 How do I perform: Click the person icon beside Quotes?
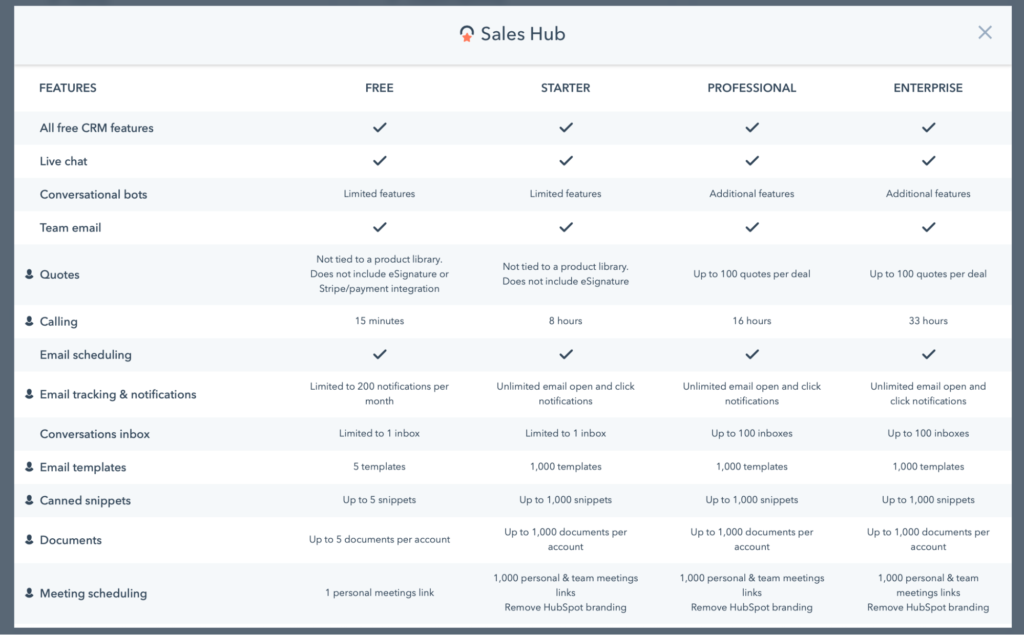coord(29,274)
